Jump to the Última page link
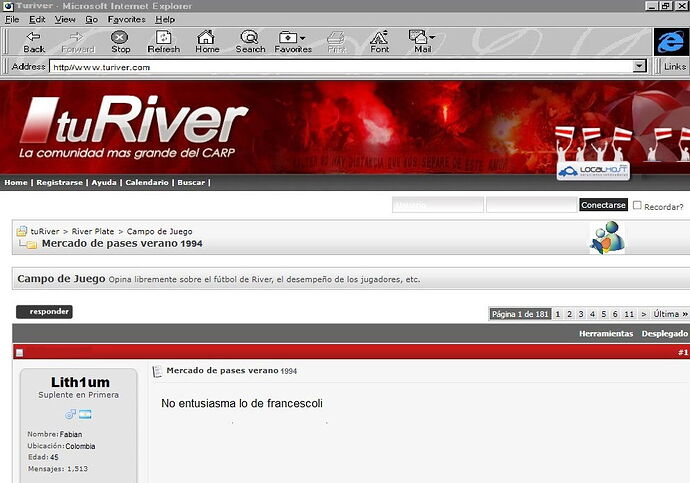 tap(670, 314)
